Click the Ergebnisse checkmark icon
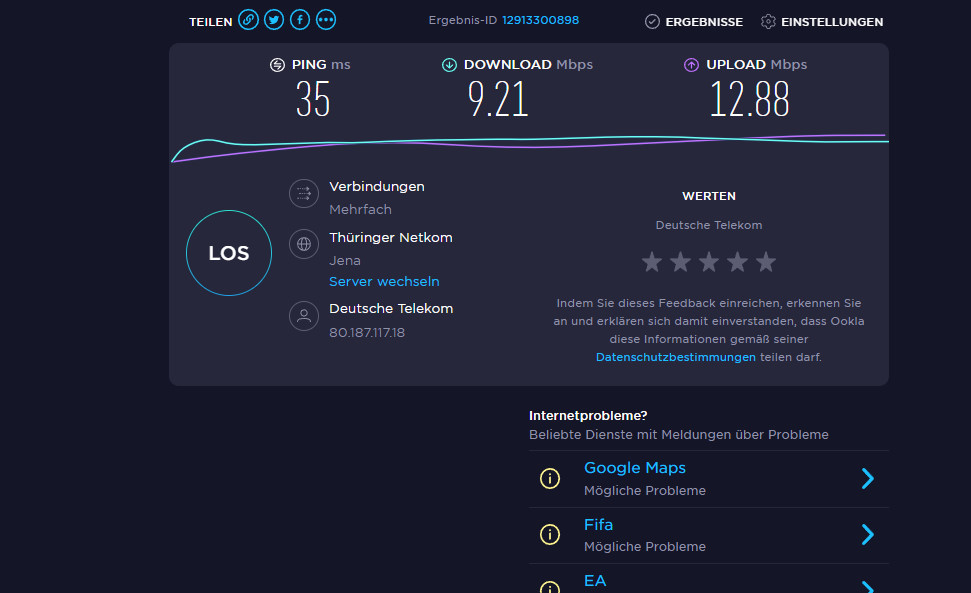Viewport: 971px width, 593px height. (x=652, y=21)
